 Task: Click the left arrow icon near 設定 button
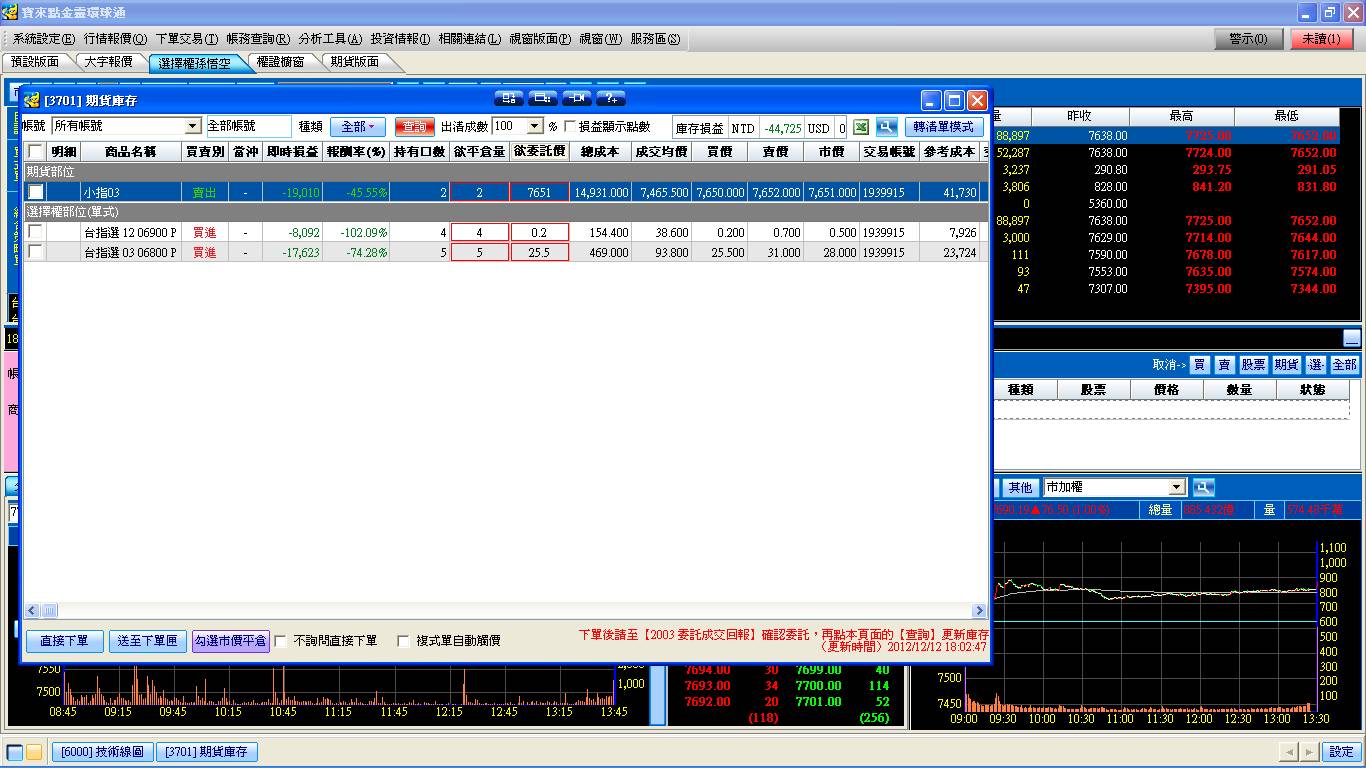[x=1289, y=752]
